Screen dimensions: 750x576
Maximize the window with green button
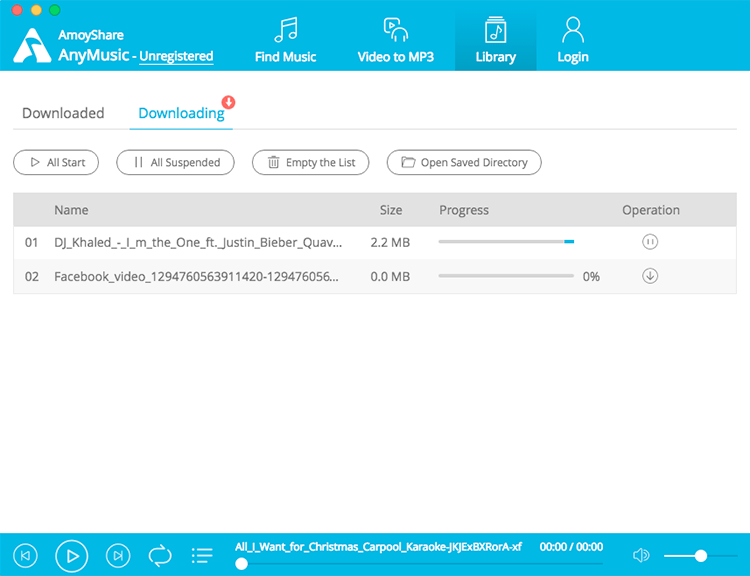pyautogui.click(x=55, y=10)
